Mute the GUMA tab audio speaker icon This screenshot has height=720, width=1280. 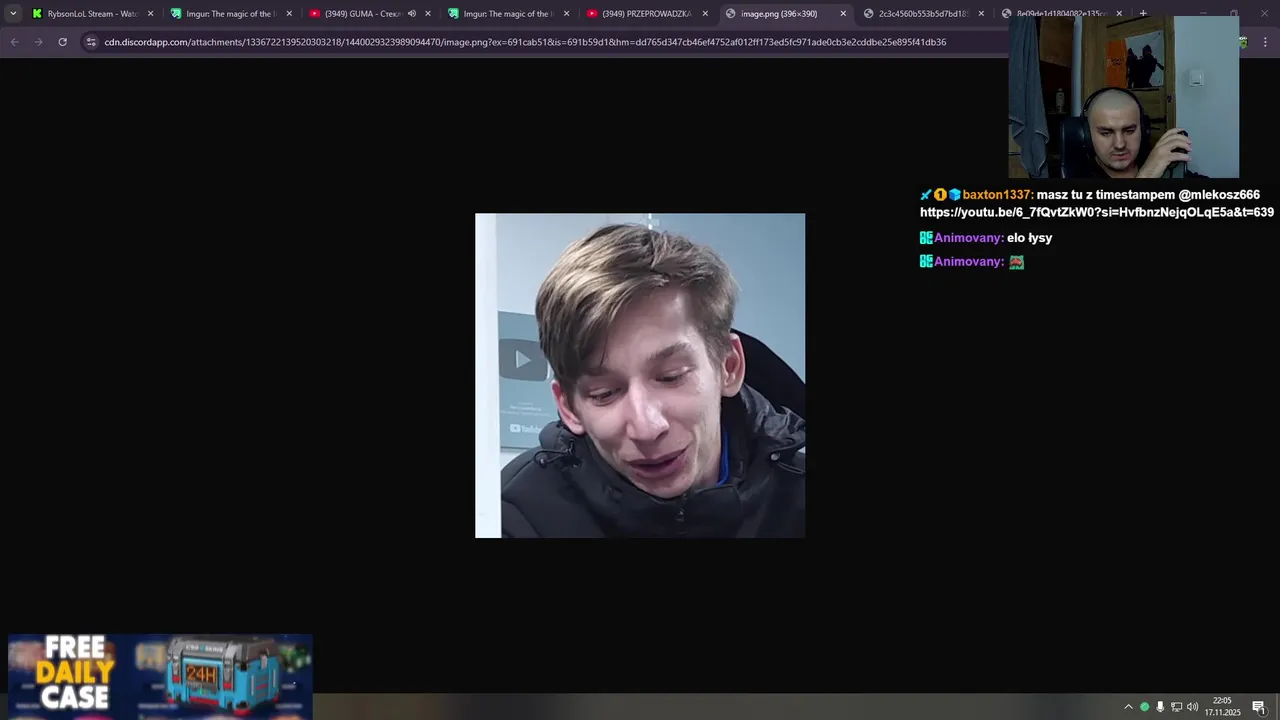click(411, 14)
